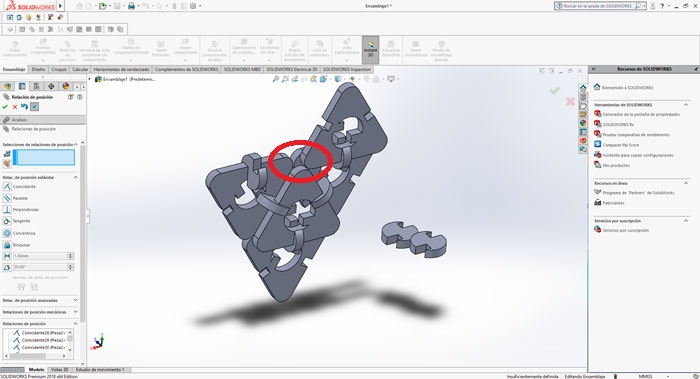Switch to the DisplayManager tab
Screen dimensions: 700x379
pyautogui.click(x=66, y=86)
